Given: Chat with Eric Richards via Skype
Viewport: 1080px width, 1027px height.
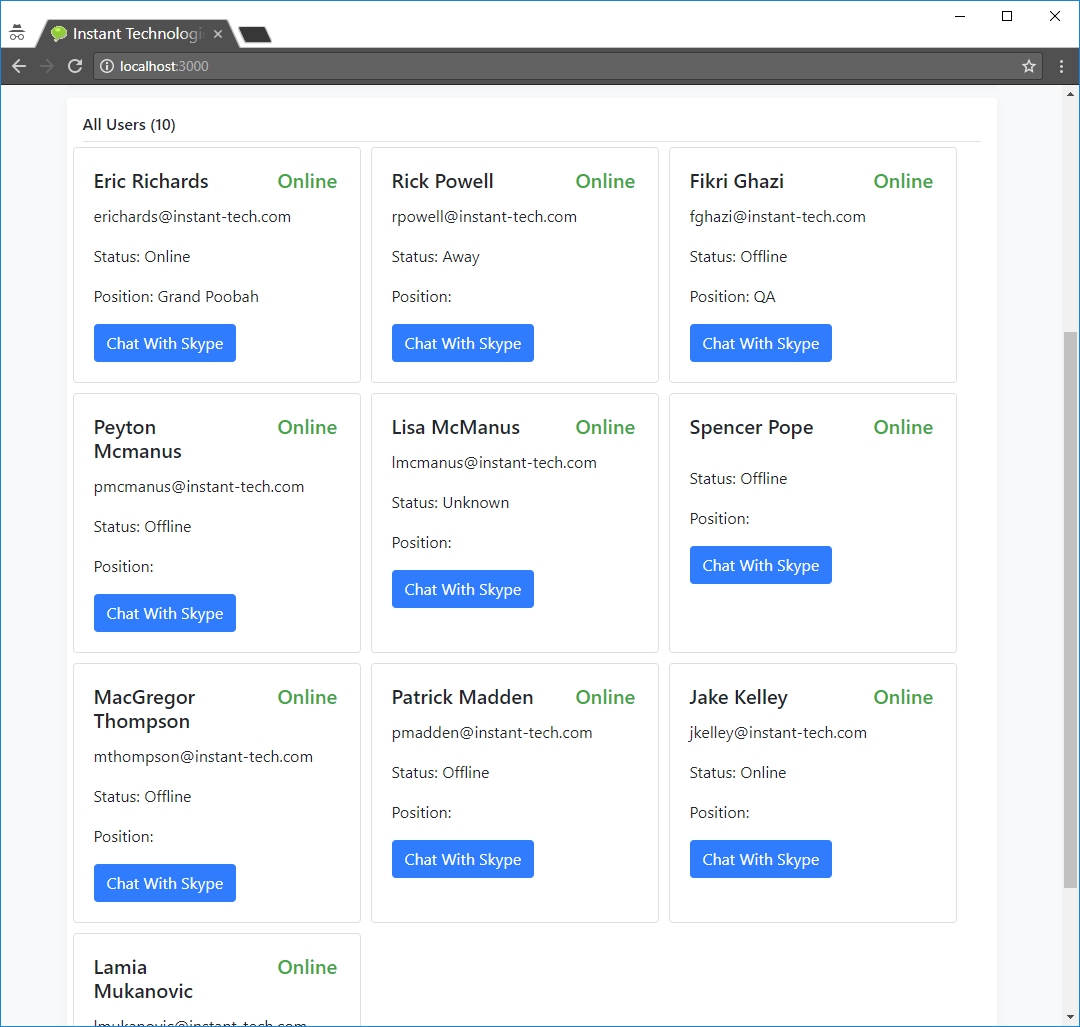Looking at the screenshot, I should [x=165, y=343].
